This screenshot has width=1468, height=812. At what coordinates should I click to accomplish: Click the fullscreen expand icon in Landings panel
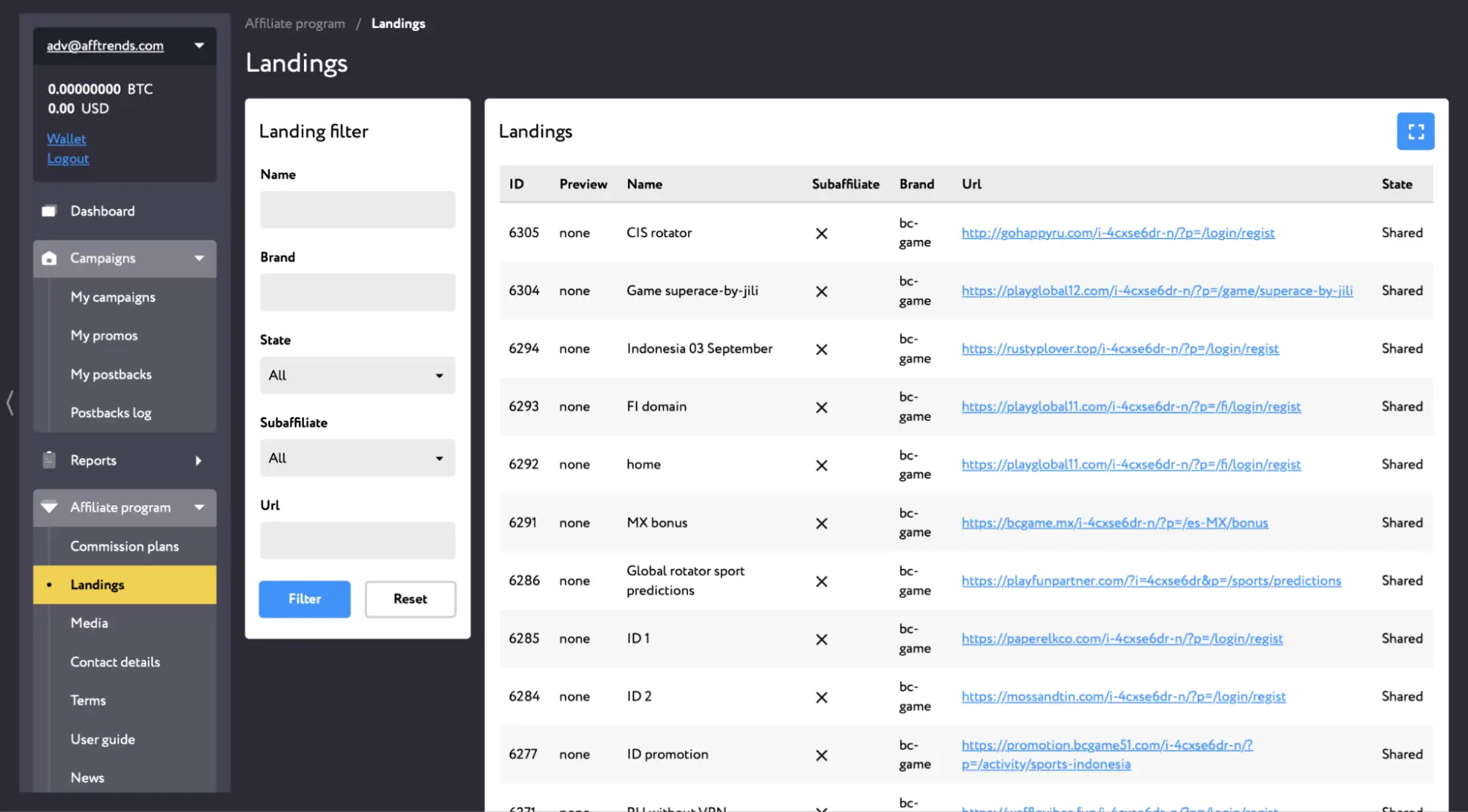coord(1415,131)
